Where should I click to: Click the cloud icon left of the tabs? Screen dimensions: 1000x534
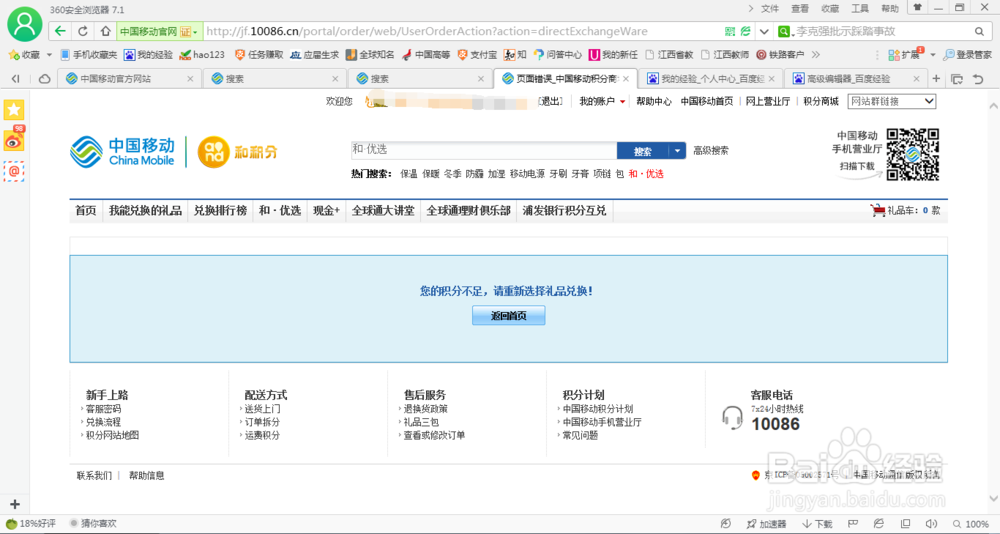(45, 78)
